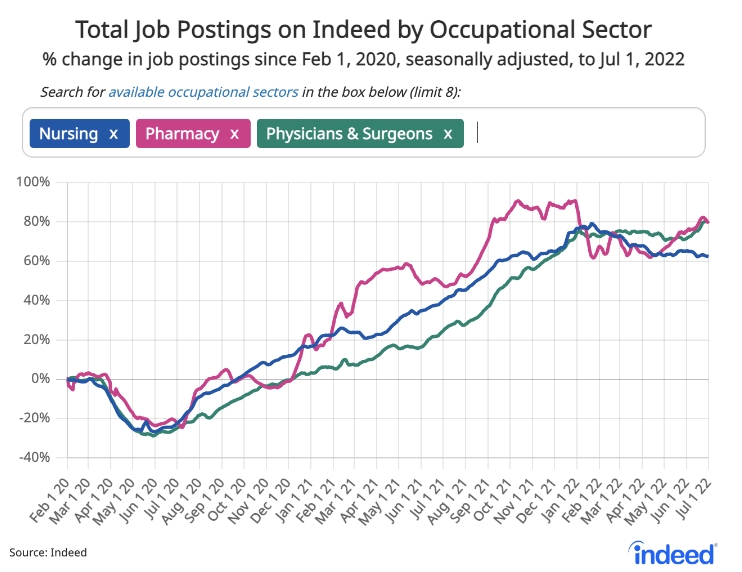Click the blue Nursing tag label
742x572 pixels.
pos(69,133)
